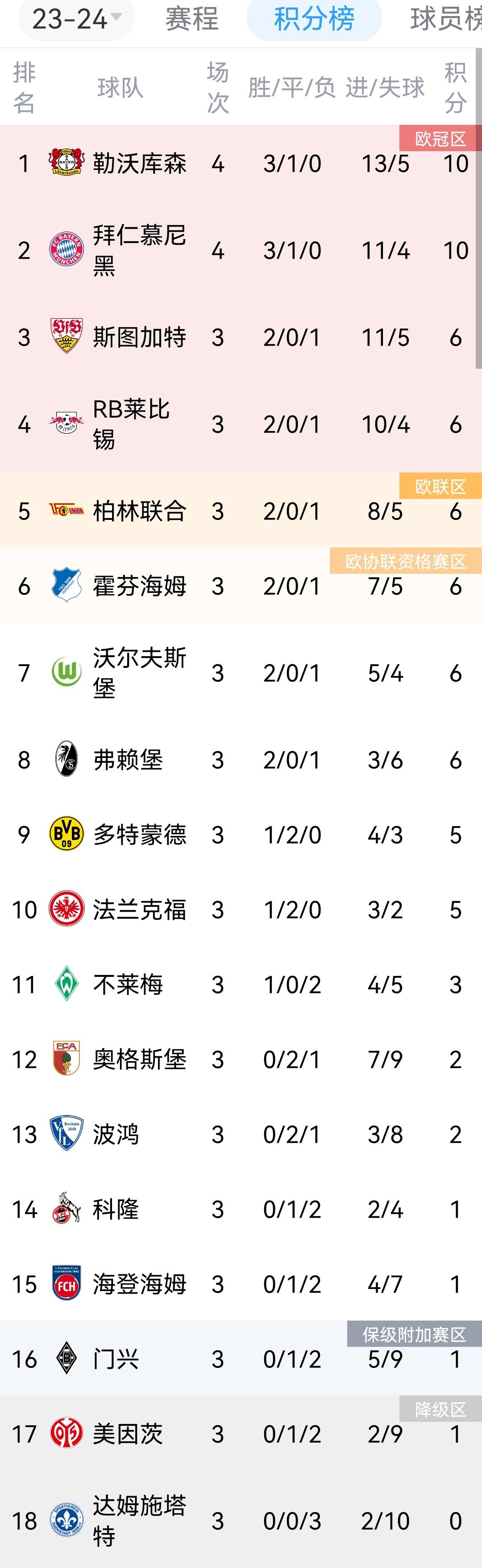Click the Union Berlin logo
This screenshot has width=482, height=1568.
[66, 510]
